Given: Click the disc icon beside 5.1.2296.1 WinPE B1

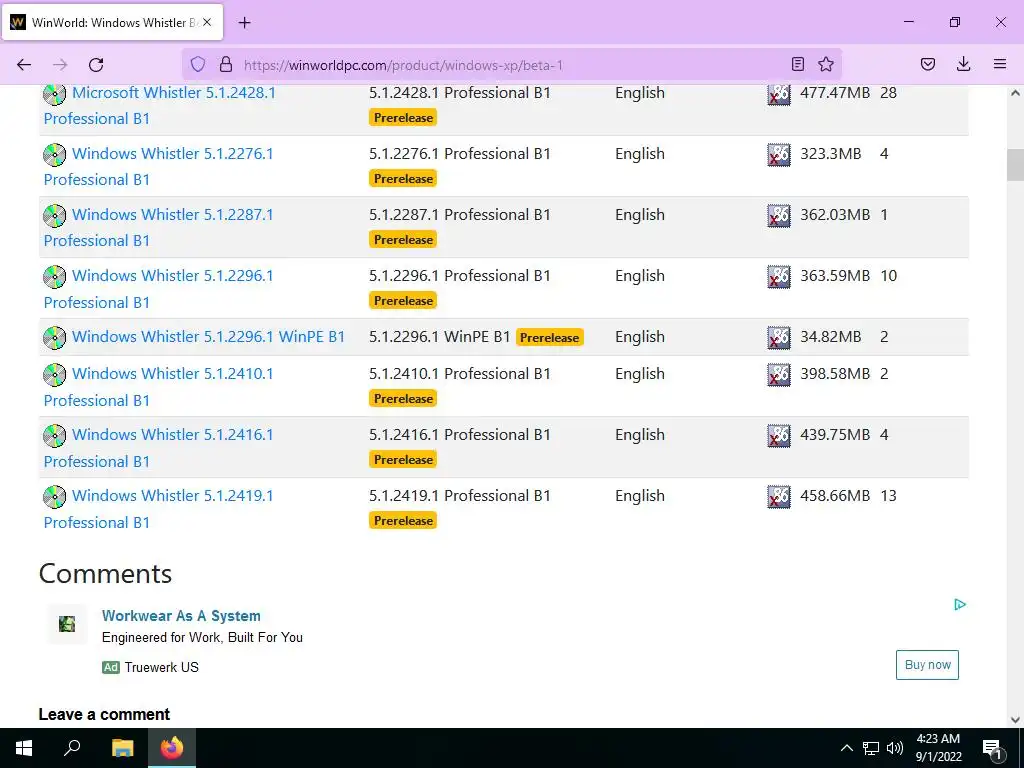Looking at the screenshot, I should (54, 338).
